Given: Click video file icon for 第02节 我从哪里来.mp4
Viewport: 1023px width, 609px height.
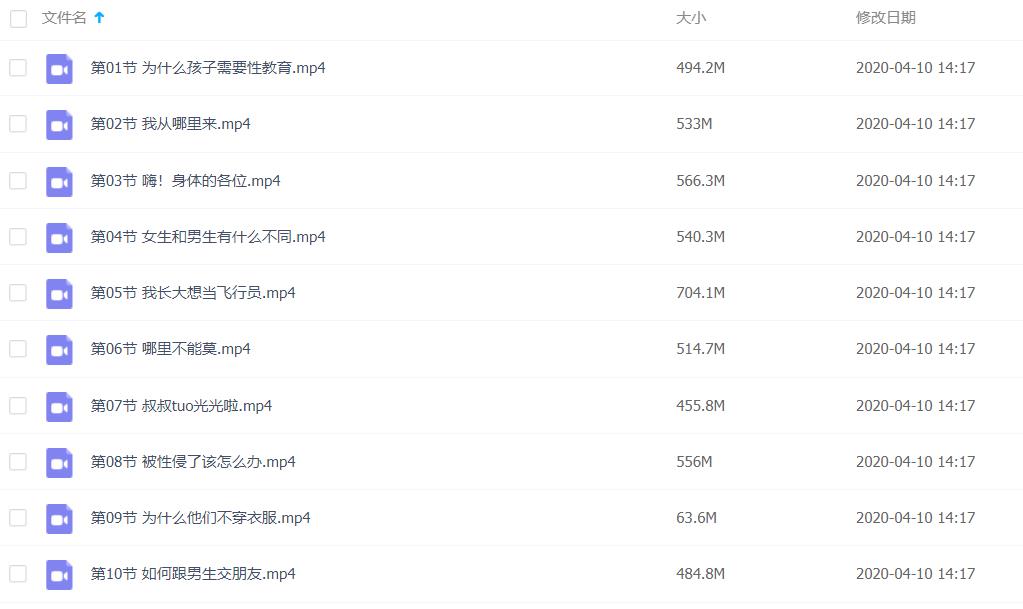Looking at the screenshot, I should pos(59,125).
